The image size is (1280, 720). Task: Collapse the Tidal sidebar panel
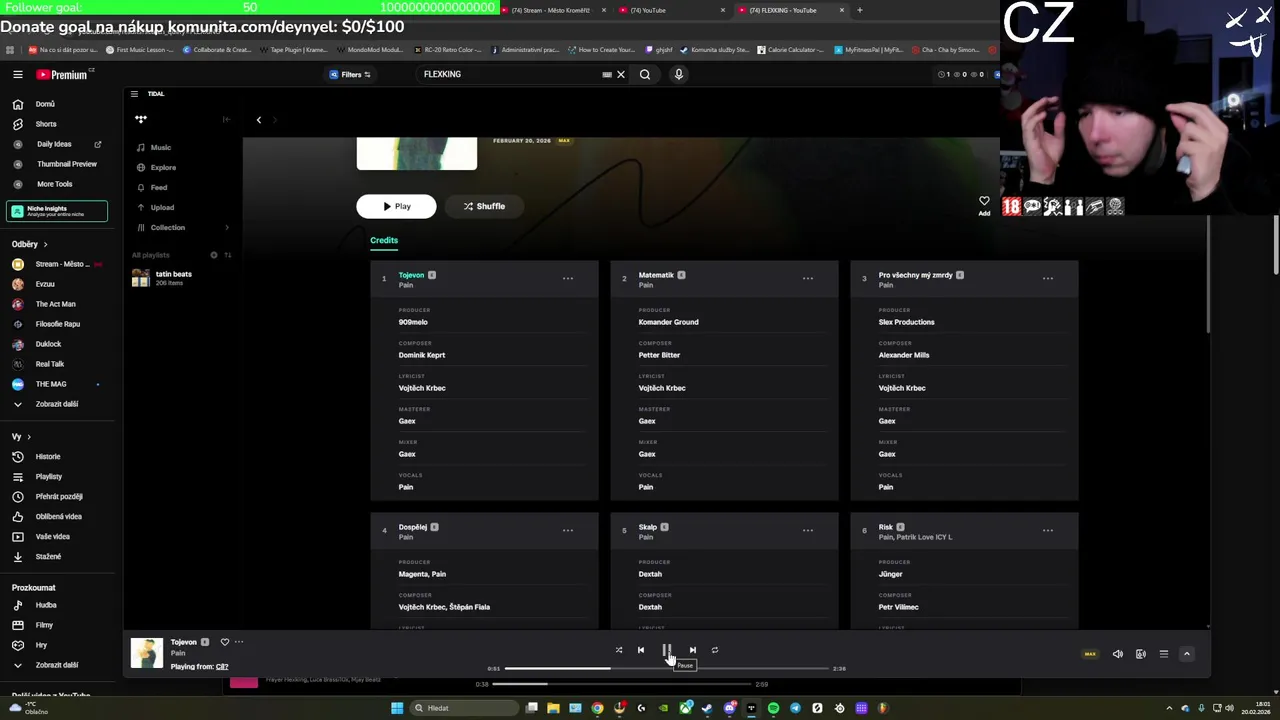[226, 119]
